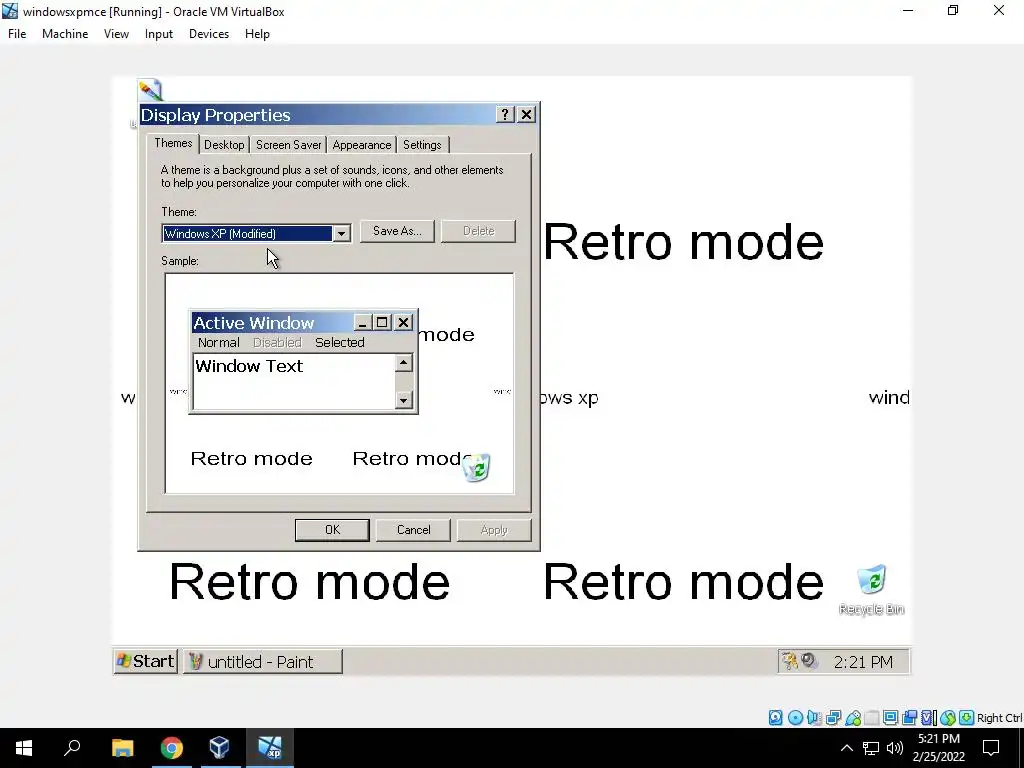Click the XP Start button
This screenshot has width=1024, height=768.
click(x=146, y=662)
